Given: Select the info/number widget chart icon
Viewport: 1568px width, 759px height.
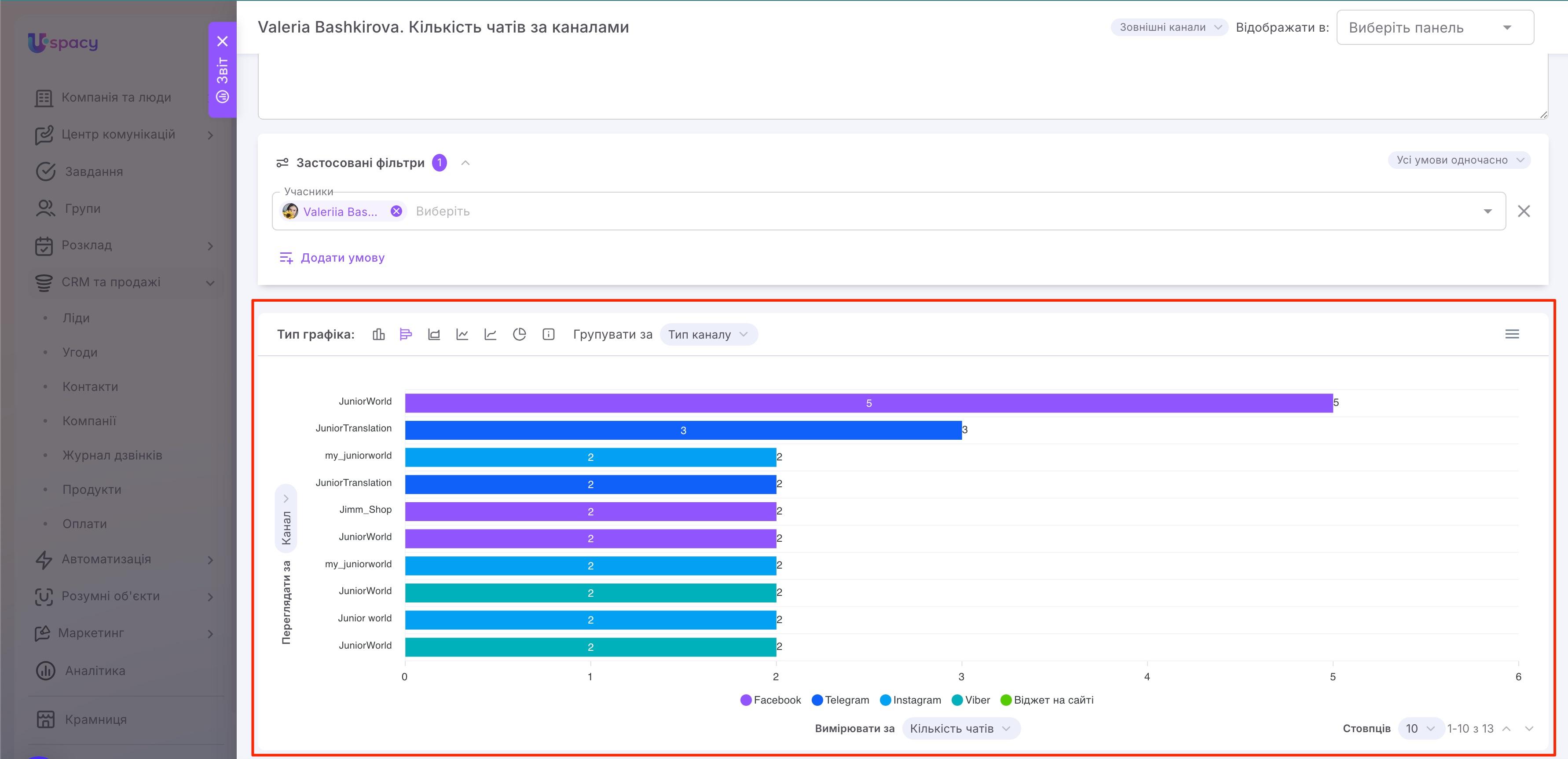Looking at the screenshot, I should 549,335.
